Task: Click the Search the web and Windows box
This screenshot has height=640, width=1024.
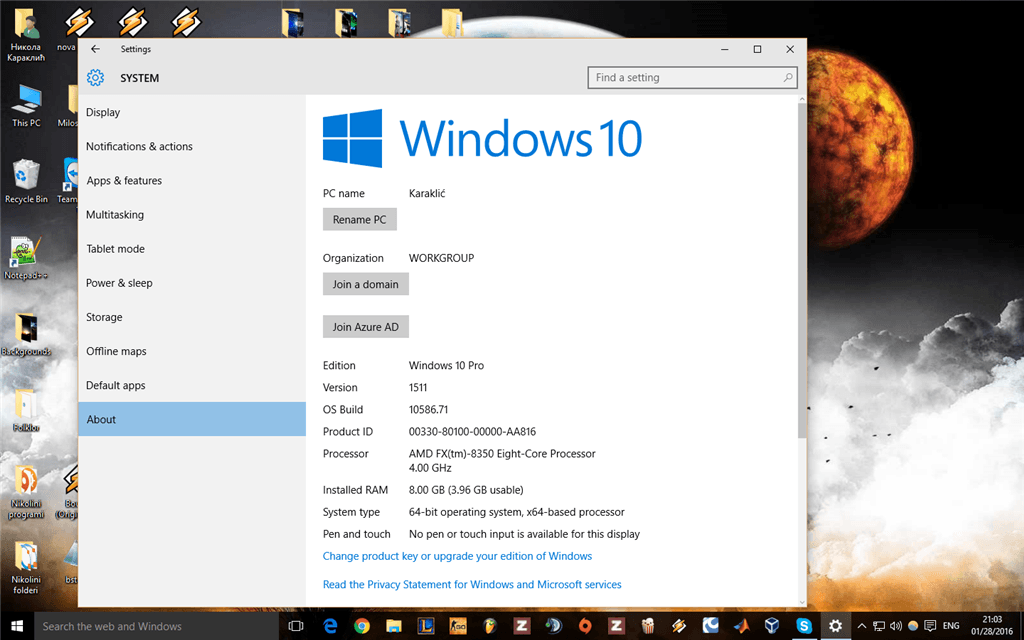Action: tap(157, 626)
